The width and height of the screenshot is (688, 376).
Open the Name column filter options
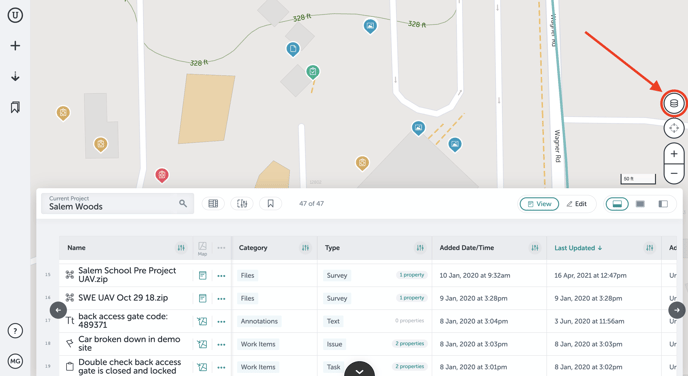coord(181,248)
